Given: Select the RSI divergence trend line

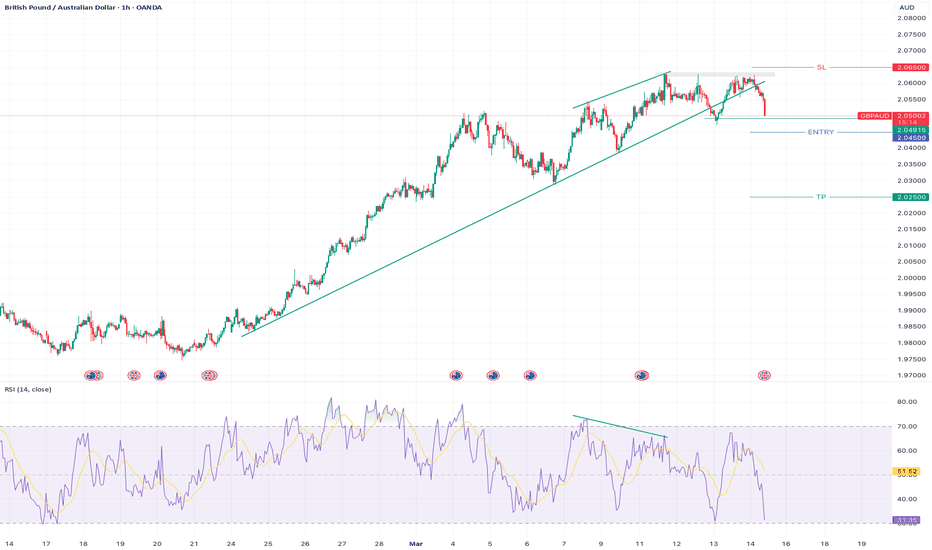Looking at the screenshot, I should 620,426.
